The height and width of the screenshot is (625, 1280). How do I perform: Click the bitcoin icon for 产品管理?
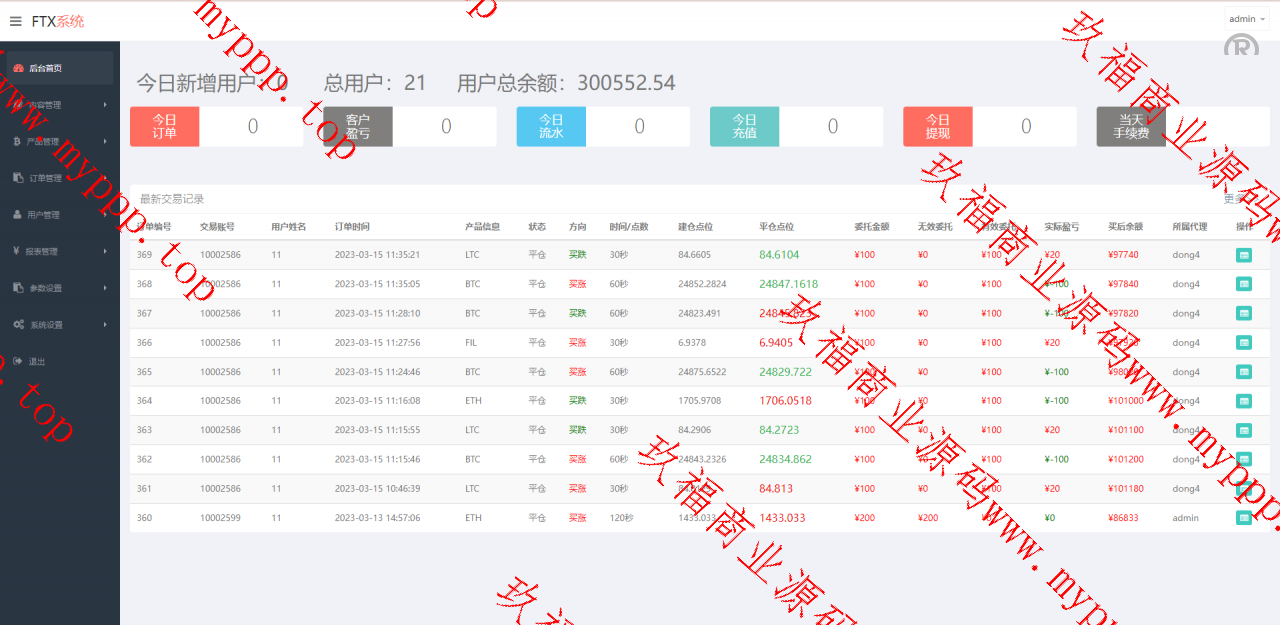[18, 142]
